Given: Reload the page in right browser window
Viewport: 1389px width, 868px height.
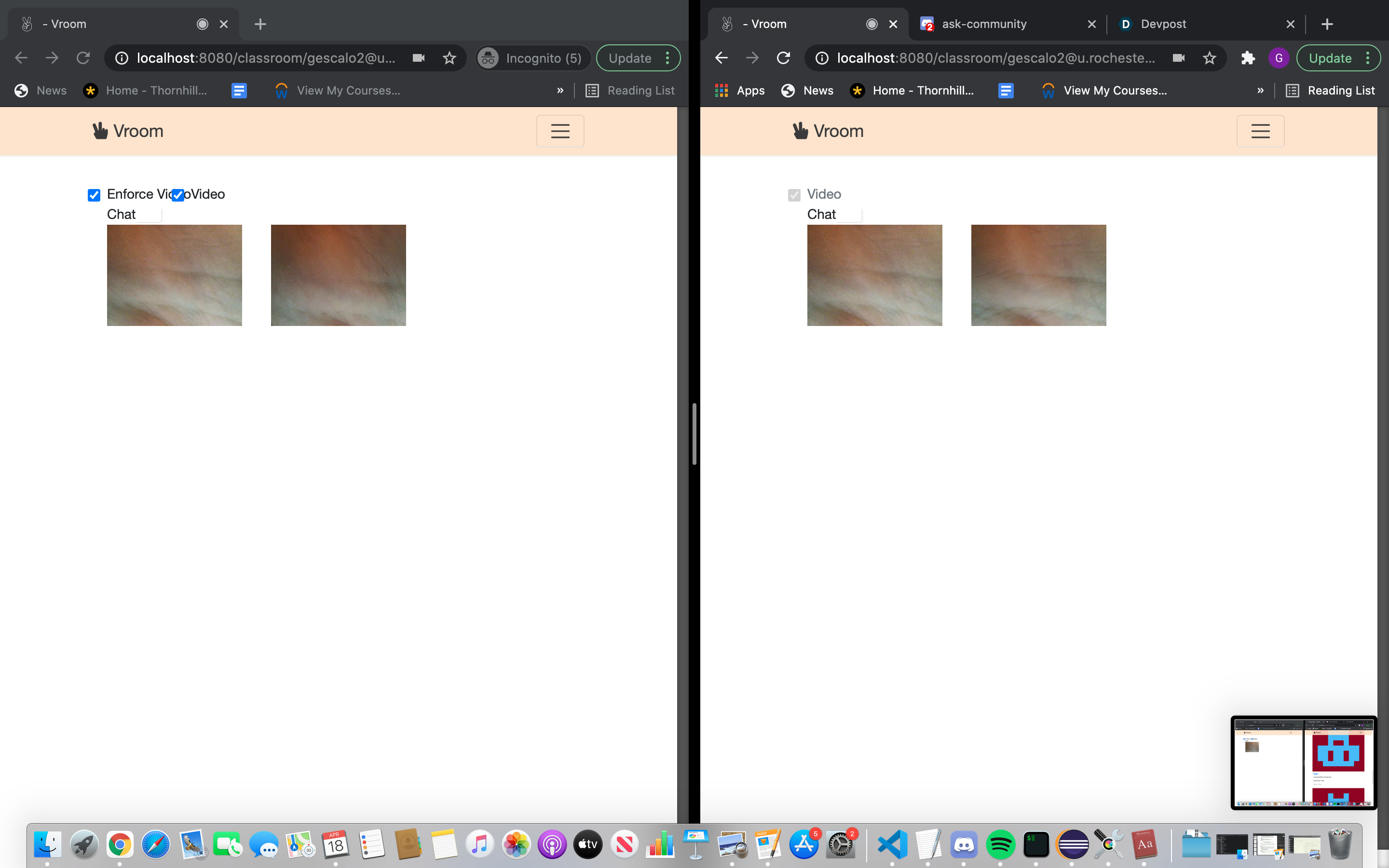Looking at the screenshot, I should click(x=783, y=58).
